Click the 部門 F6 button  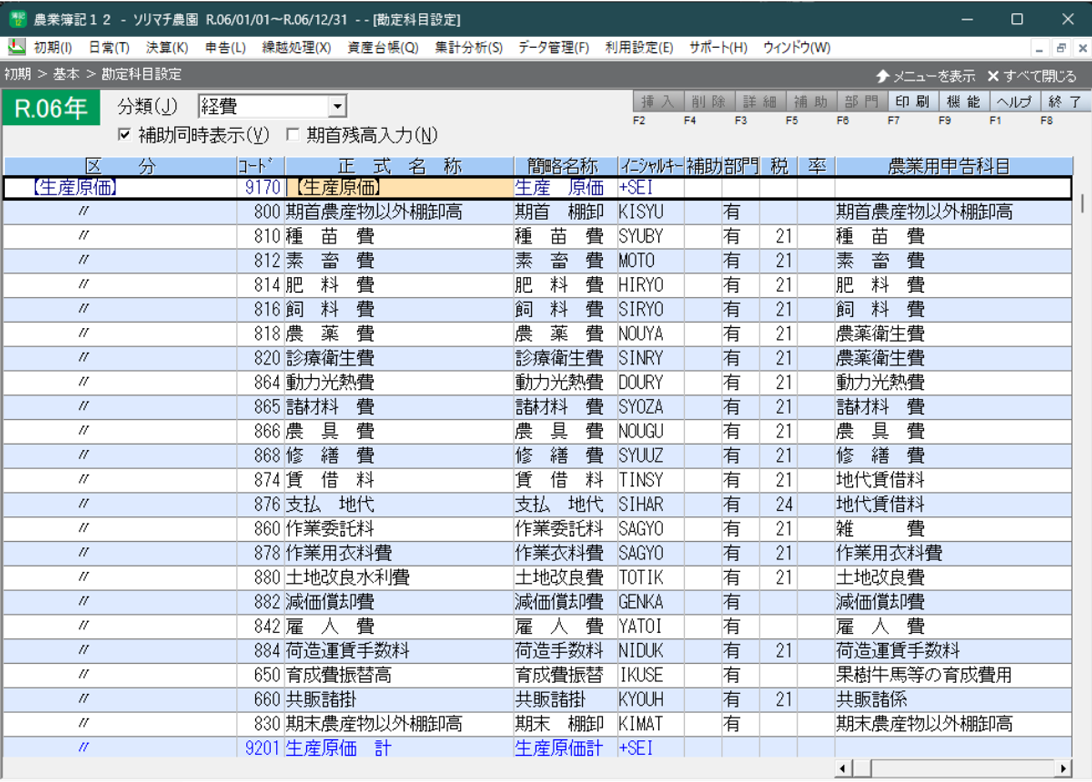coord(862,102)
